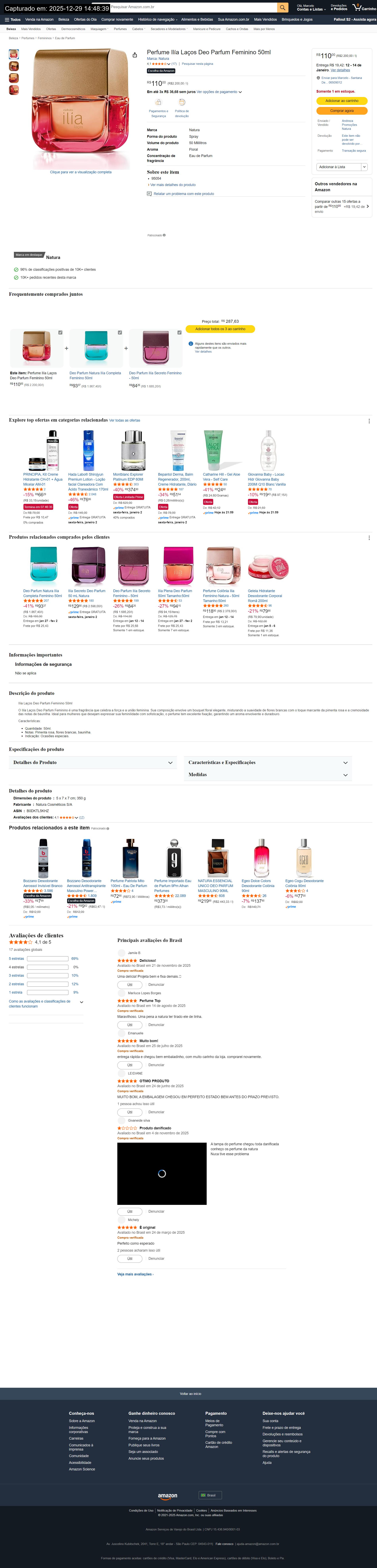Open the shopping cart icon

pyautogui.click(x=357, y=7)
